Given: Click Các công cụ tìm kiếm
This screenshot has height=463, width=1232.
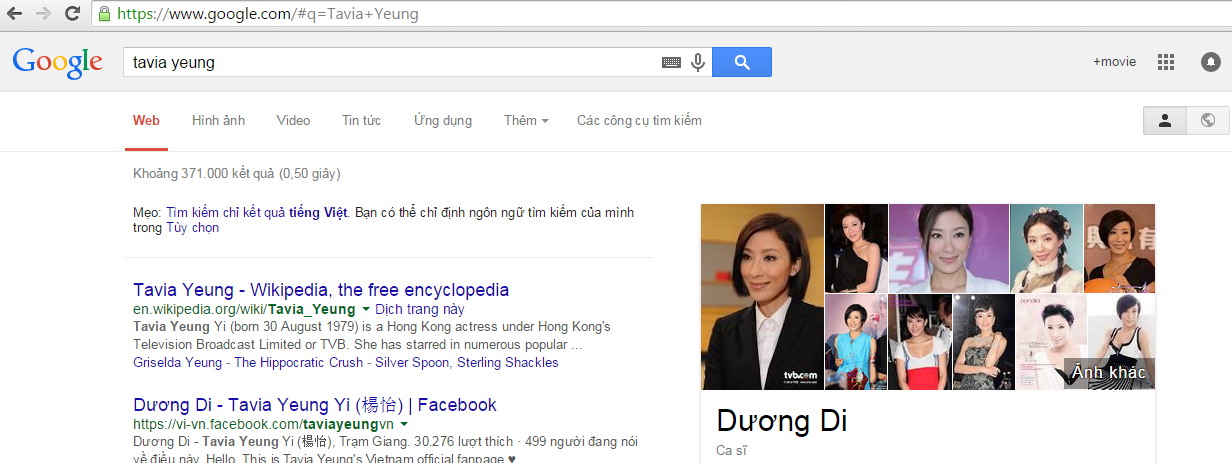Looking at the screenshot, I should 639,120.
